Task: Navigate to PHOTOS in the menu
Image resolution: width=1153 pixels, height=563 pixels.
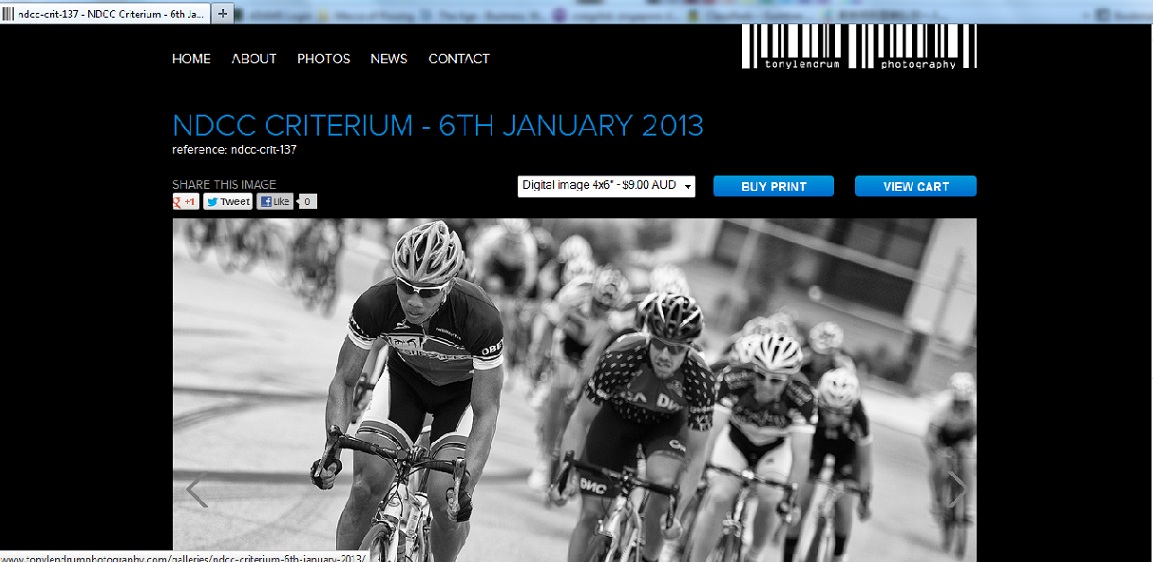Action: pos(324,59)
